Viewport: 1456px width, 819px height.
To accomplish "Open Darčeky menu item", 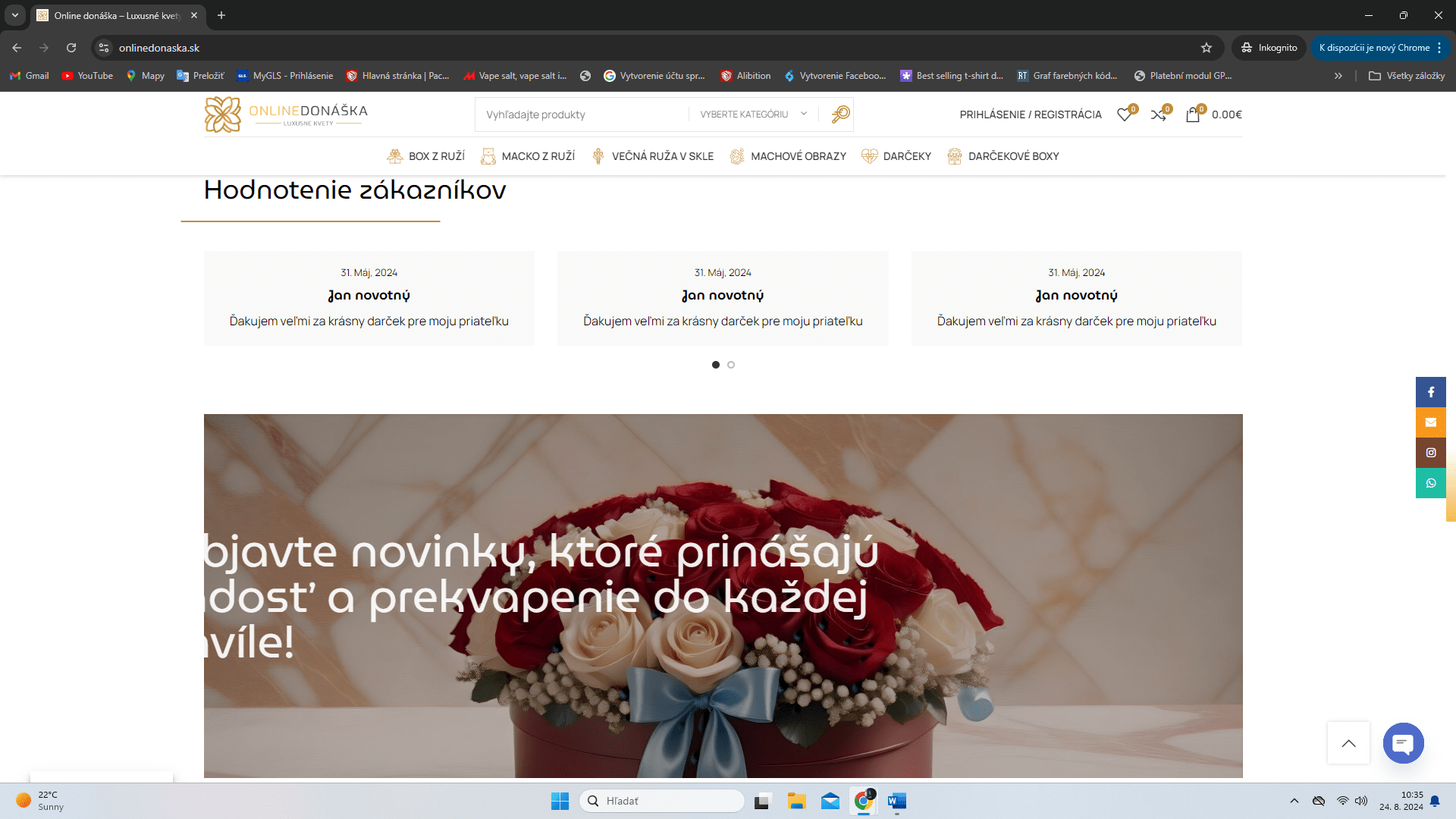I will pos(896,156).
